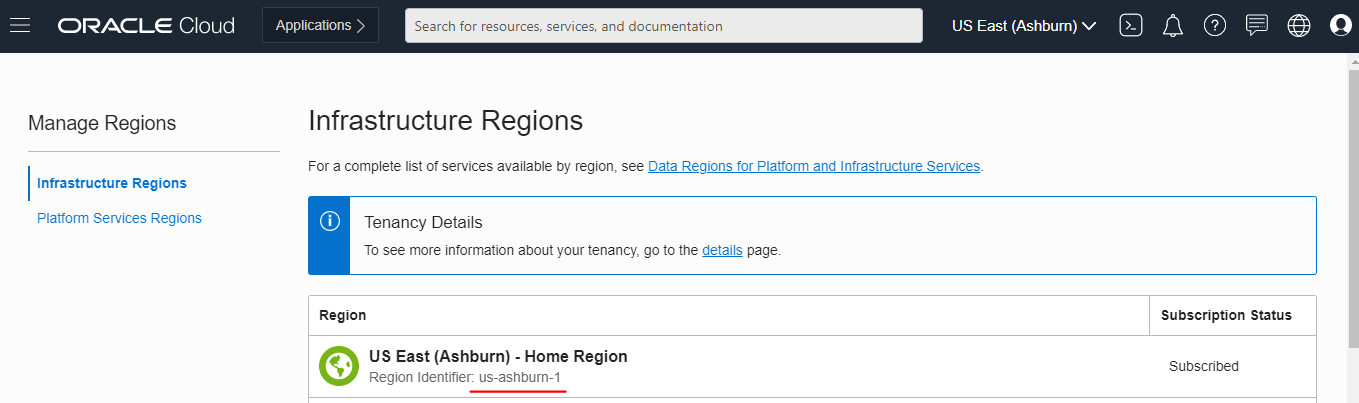Screen dimensions: 1359x403
Task: Switch to Platform Services Regions
Action: coord(119,218)
